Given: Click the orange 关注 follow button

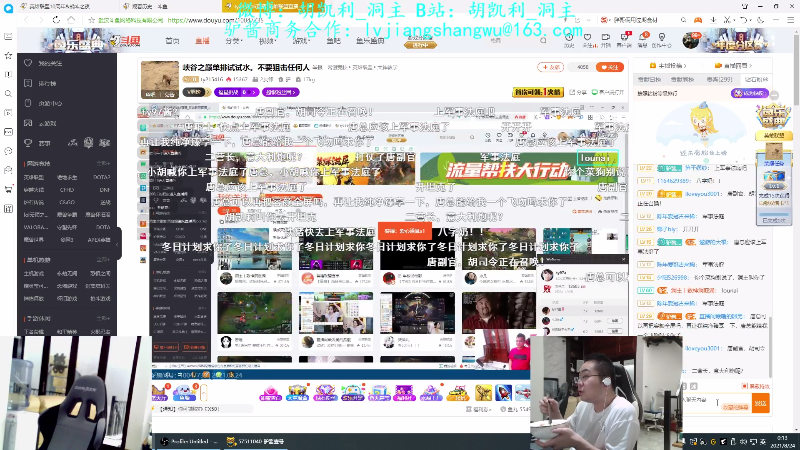Looking at the screenshot, I should [610, 67].
